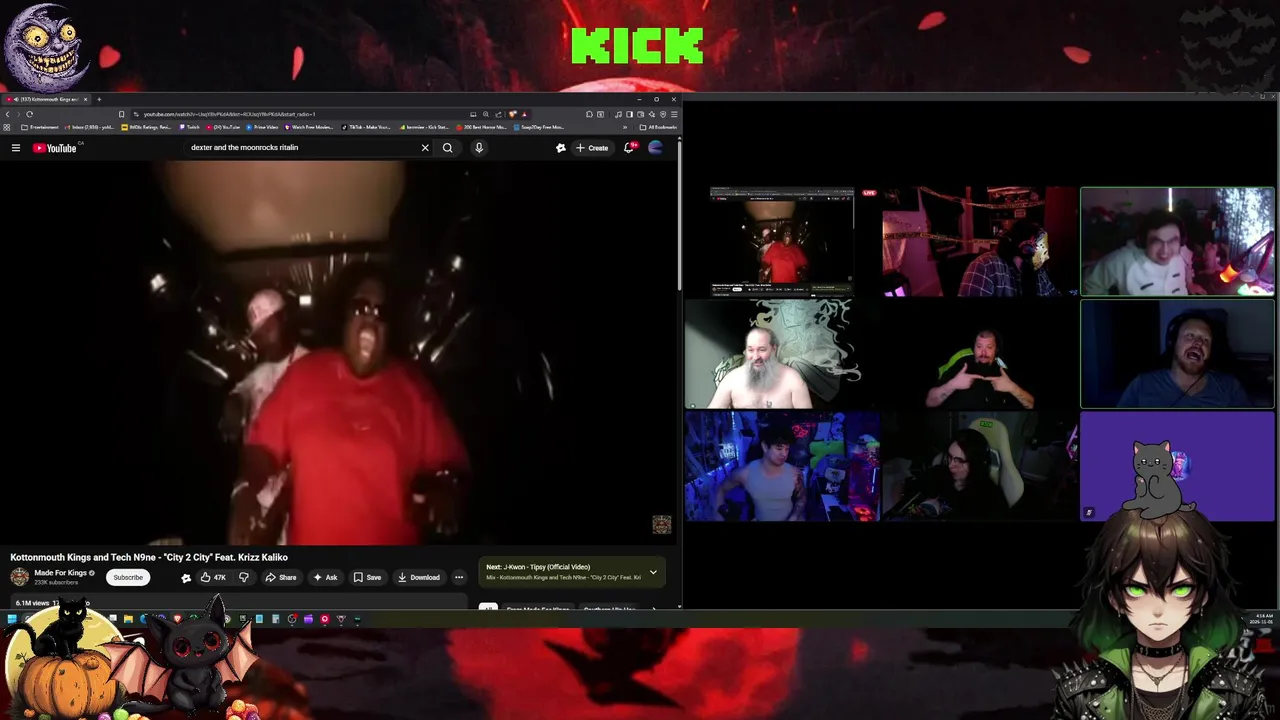Go back with browser back arrow
Viewport: 1280px width, 720px height.
8,114
